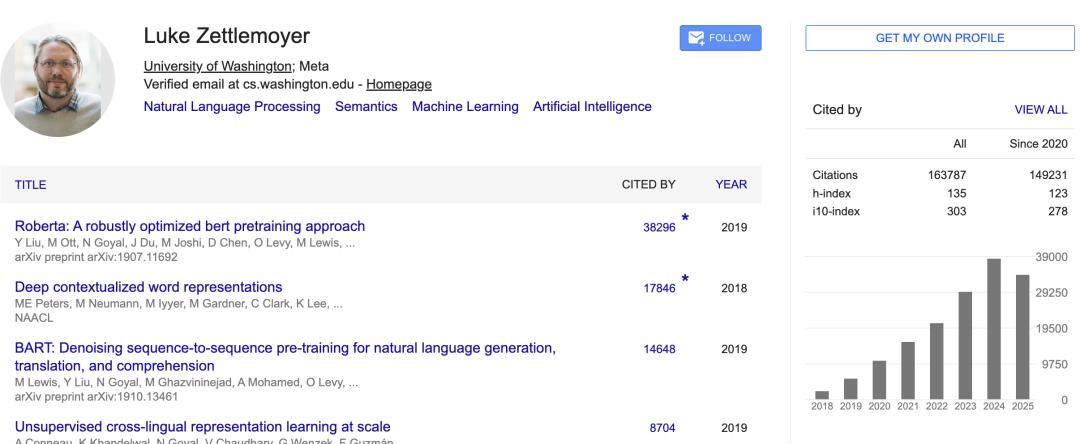Click the Get My Own Profile button
Viewport: 1080px width, 444px height.
939,38
